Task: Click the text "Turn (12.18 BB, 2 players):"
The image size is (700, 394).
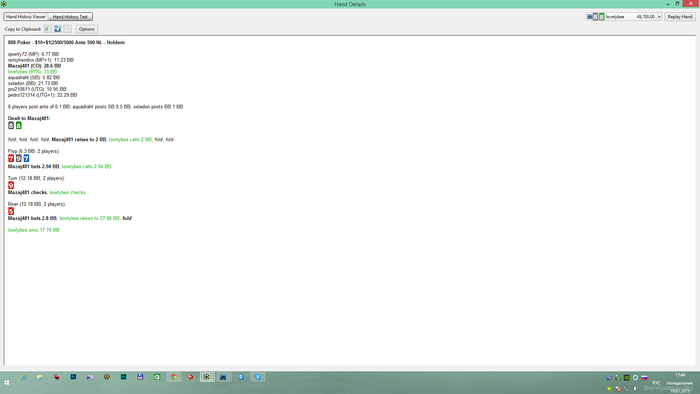Action: click(x=36, y=178)
